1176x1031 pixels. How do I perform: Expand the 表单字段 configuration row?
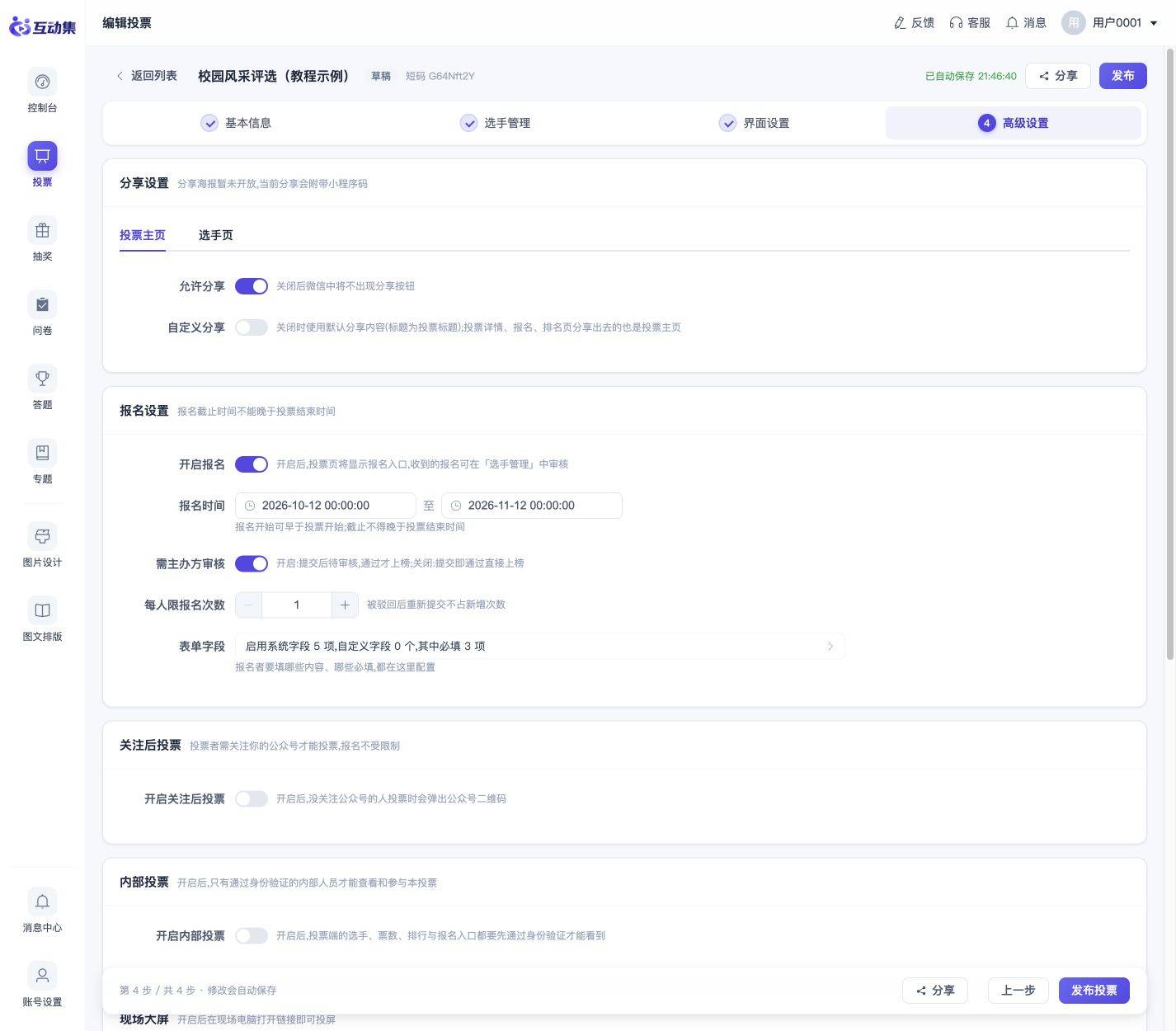[x=540, y=646]
